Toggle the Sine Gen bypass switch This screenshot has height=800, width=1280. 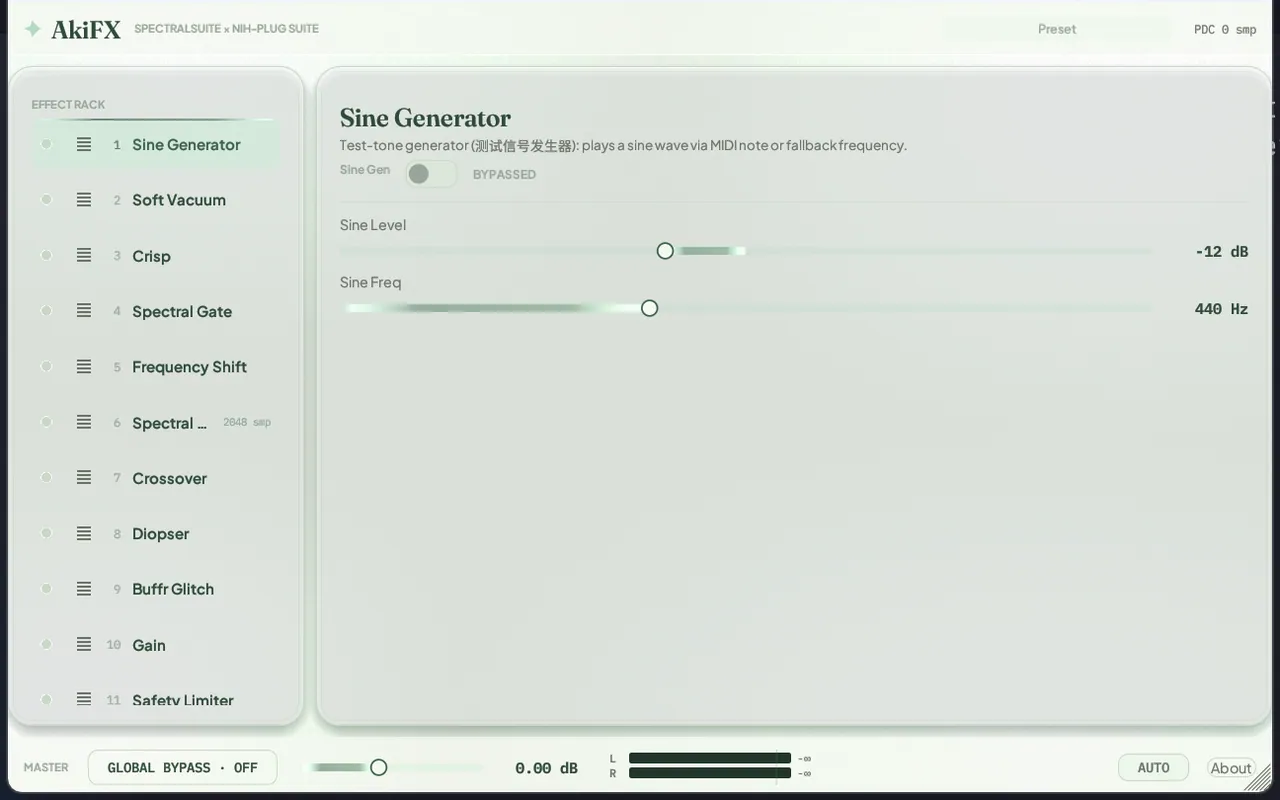point(431,174)
